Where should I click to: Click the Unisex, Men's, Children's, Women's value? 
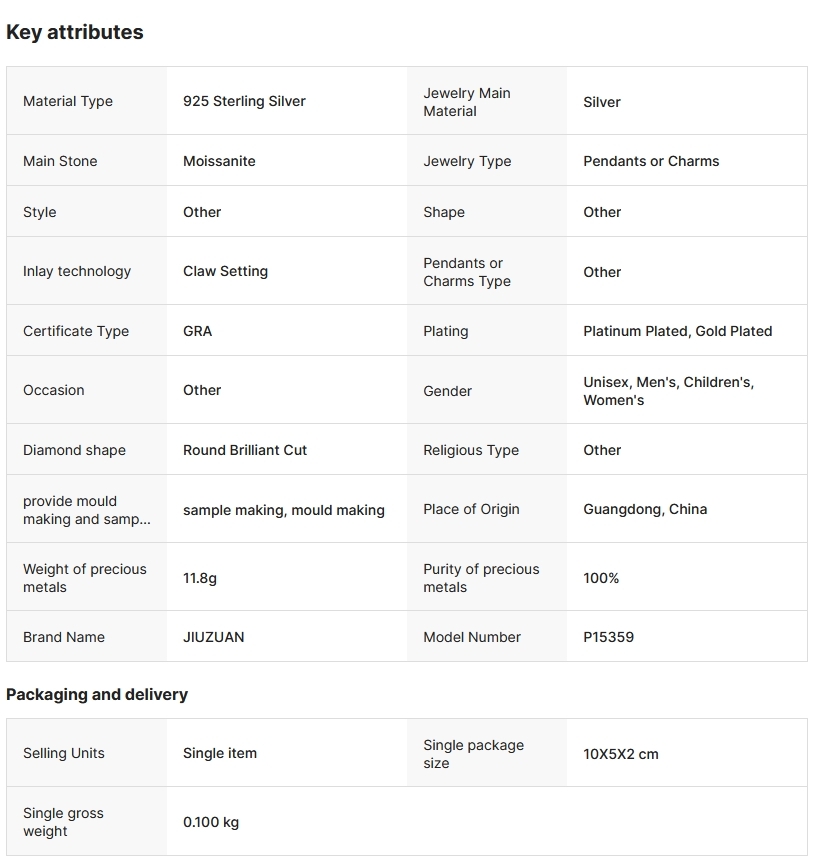(668, 391)
